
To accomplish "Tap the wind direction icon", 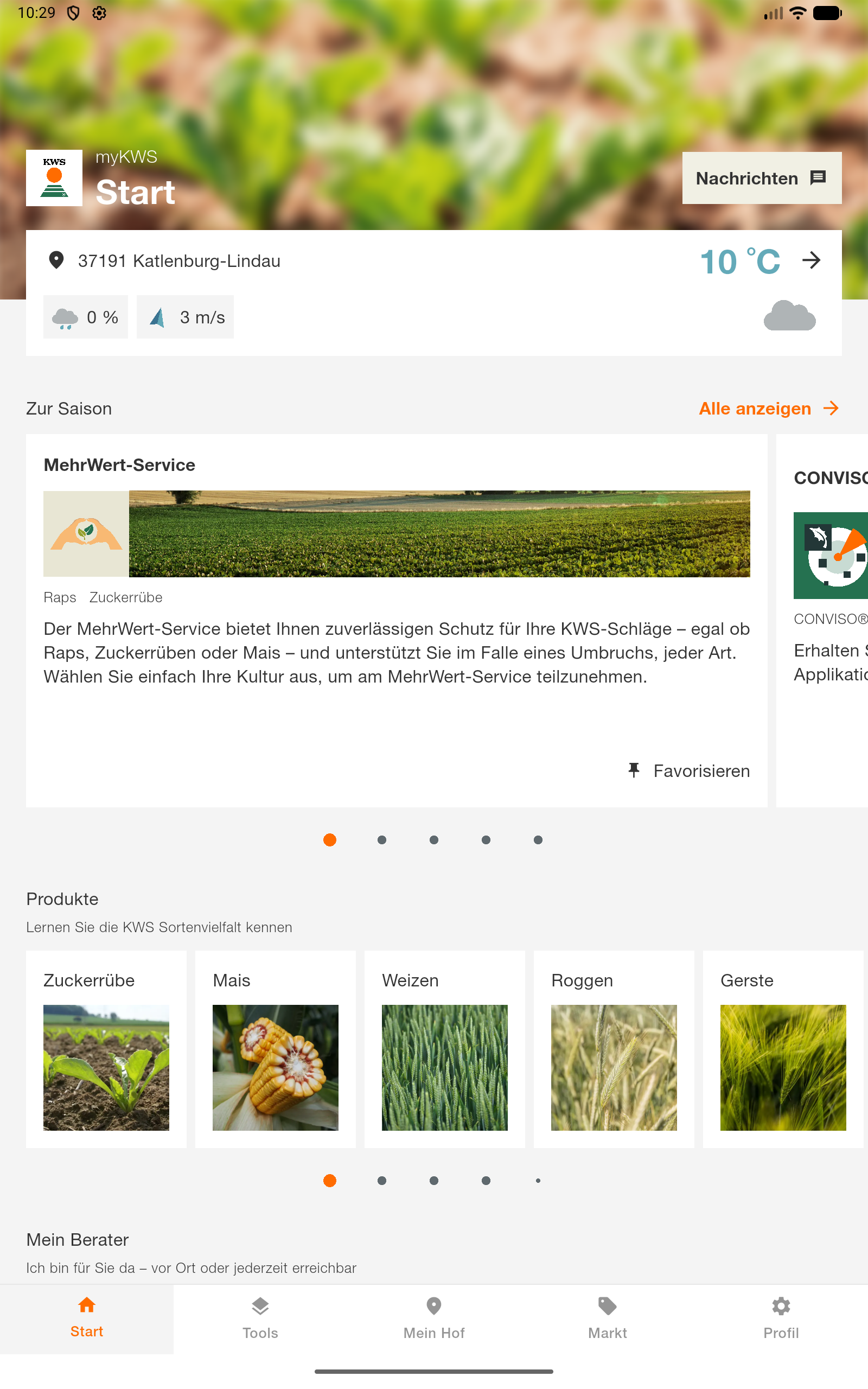I will coord(157,317).
